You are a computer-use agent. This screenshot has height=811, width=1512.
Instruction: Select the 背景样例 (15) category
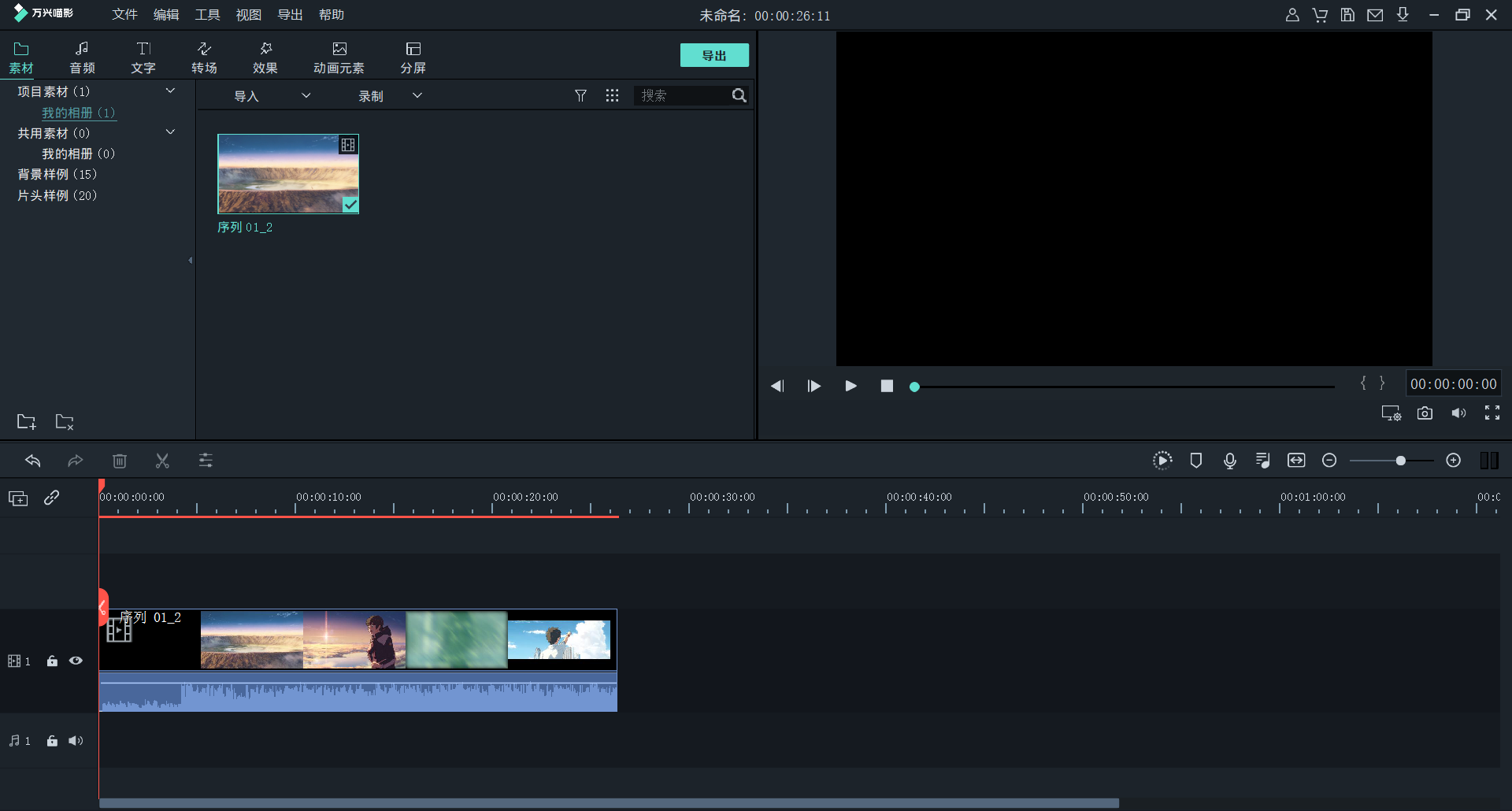[57, 174]
